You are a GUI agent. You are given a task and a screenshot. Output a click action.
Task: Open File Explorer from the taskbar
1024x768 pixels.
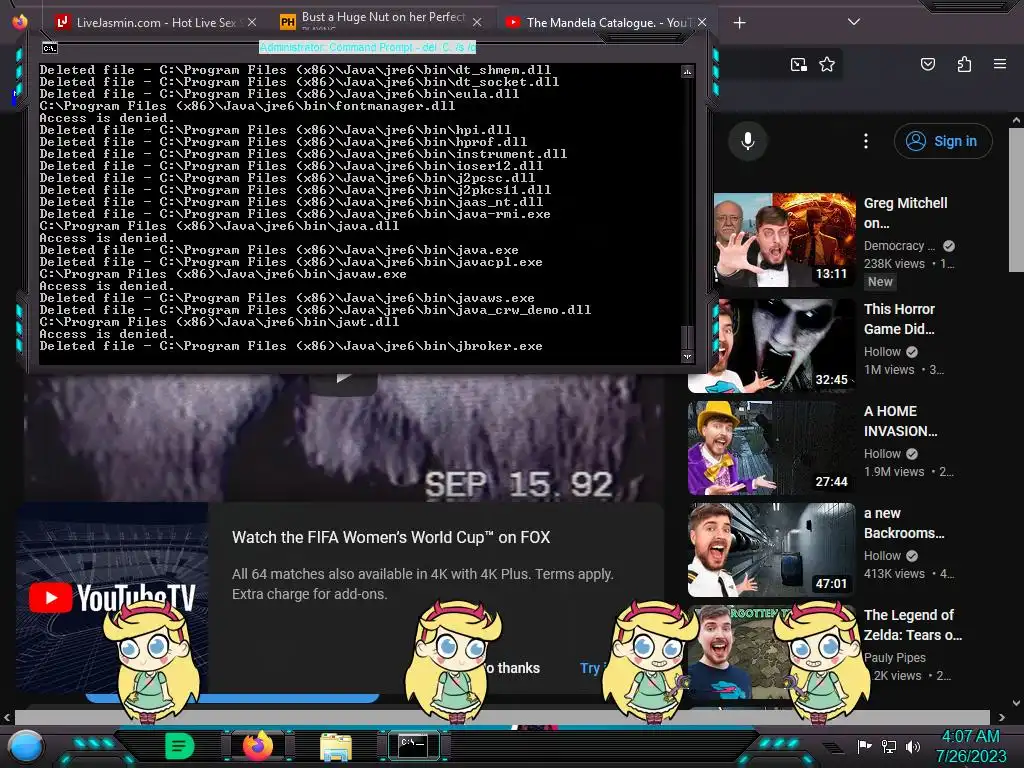336,746
